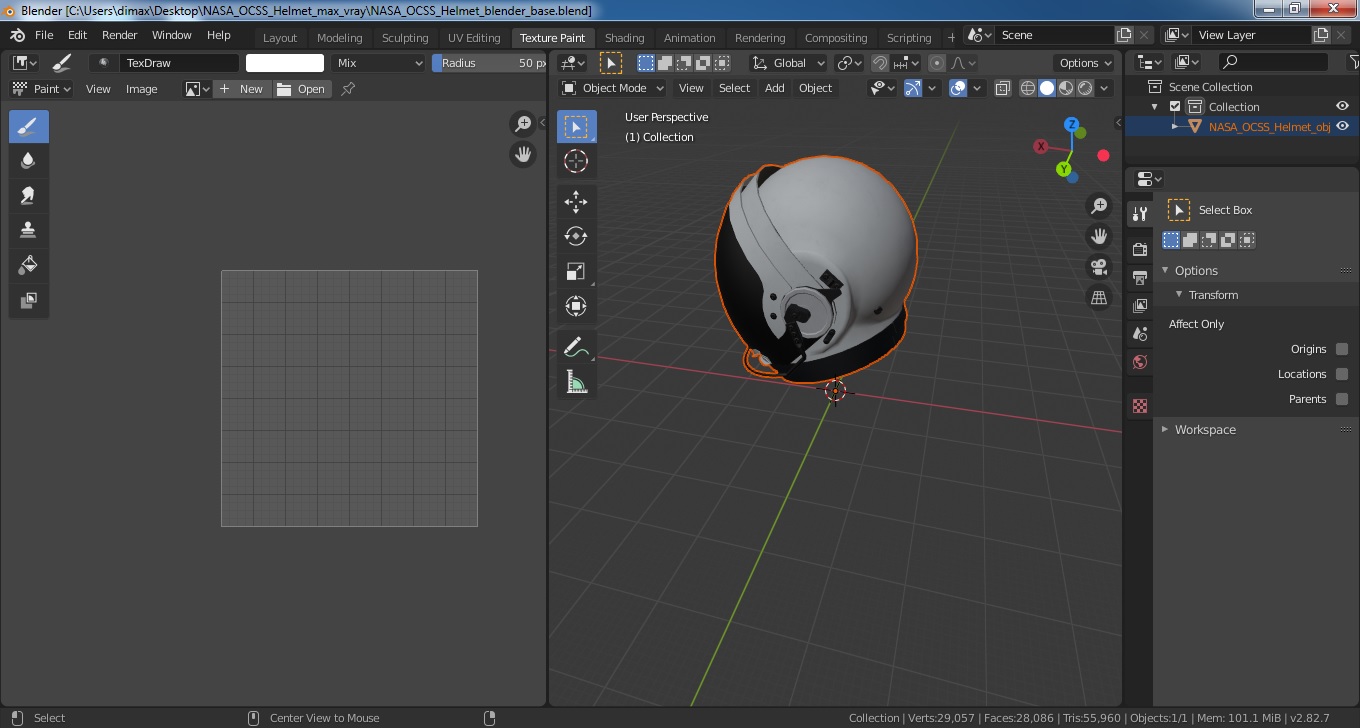The width and height of the screenshot is (1360, 728).
Task: Open the viewport Options dropdown
Action: pyautogui.click(x=1085, y=63)
